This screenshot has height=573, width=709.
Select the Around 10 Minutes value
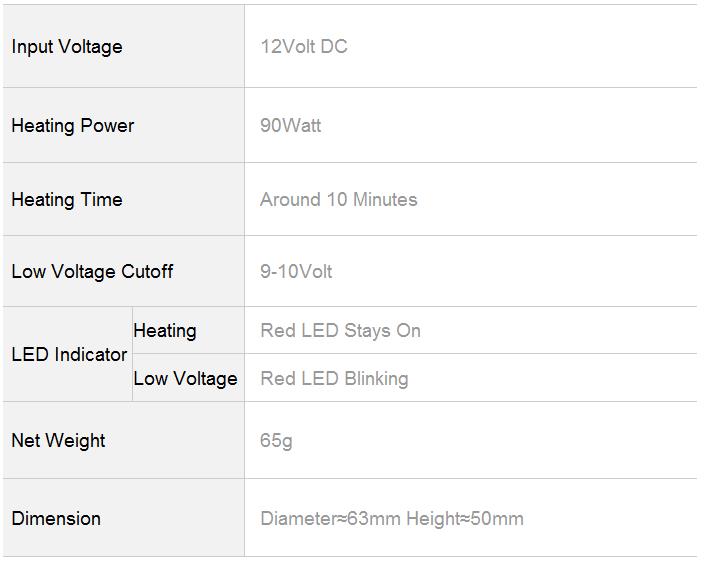[339, 199]
